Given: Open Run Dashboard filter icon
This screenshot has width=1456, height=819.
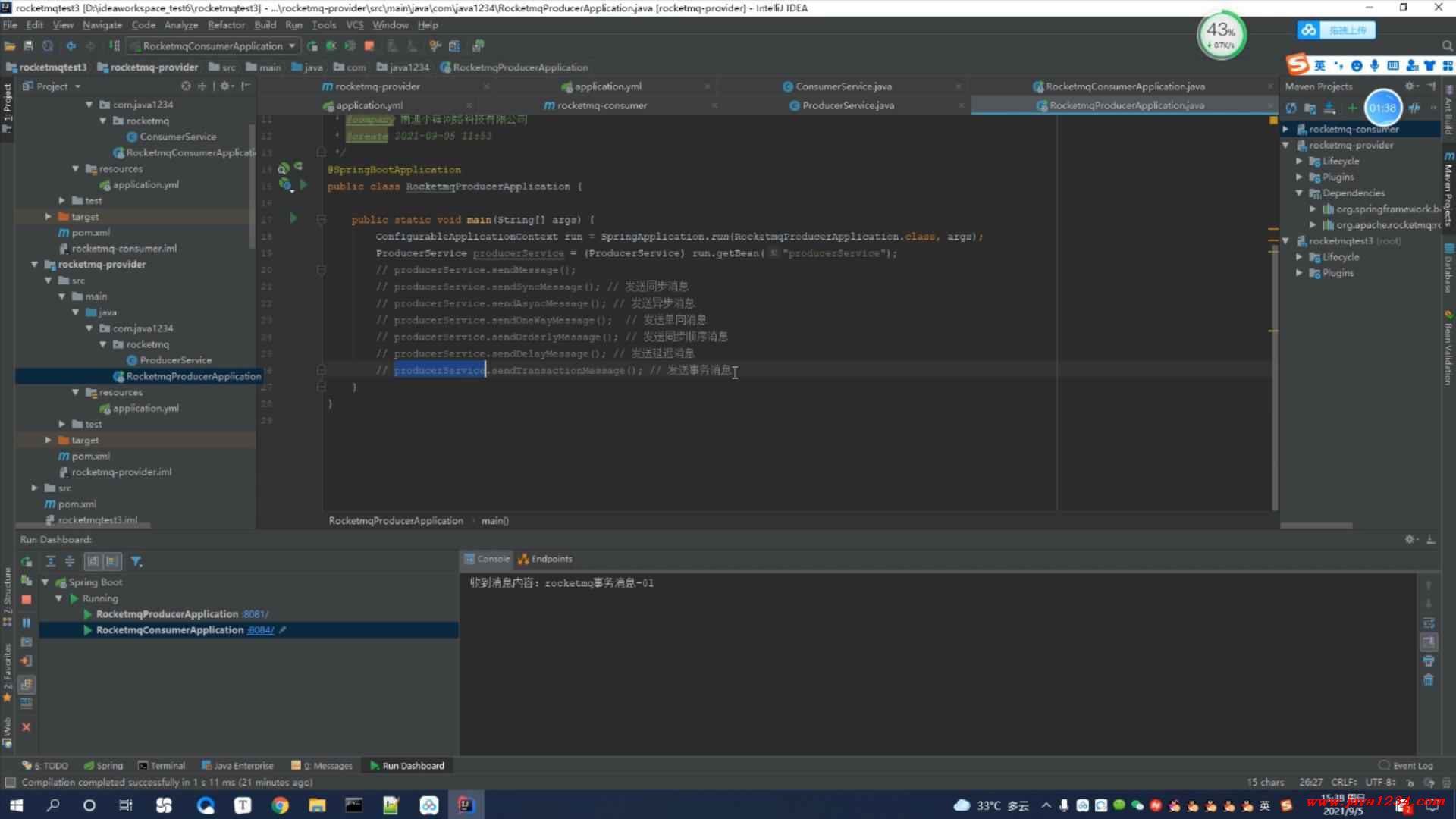Looking at the screenshot, I should click(x=136, y=561).
